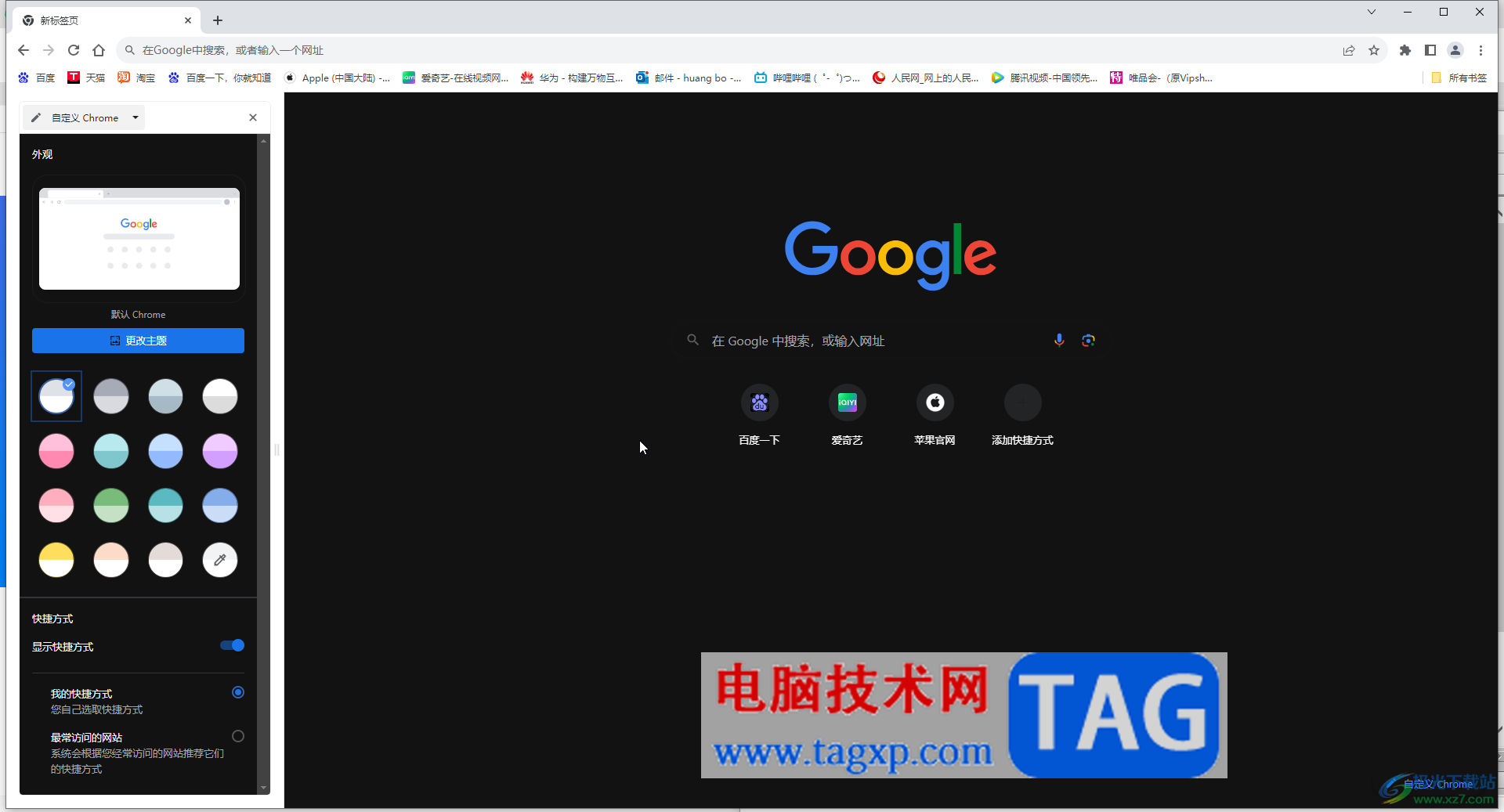
Task: Click the 更改主题 button
Action: coord(138,341)
